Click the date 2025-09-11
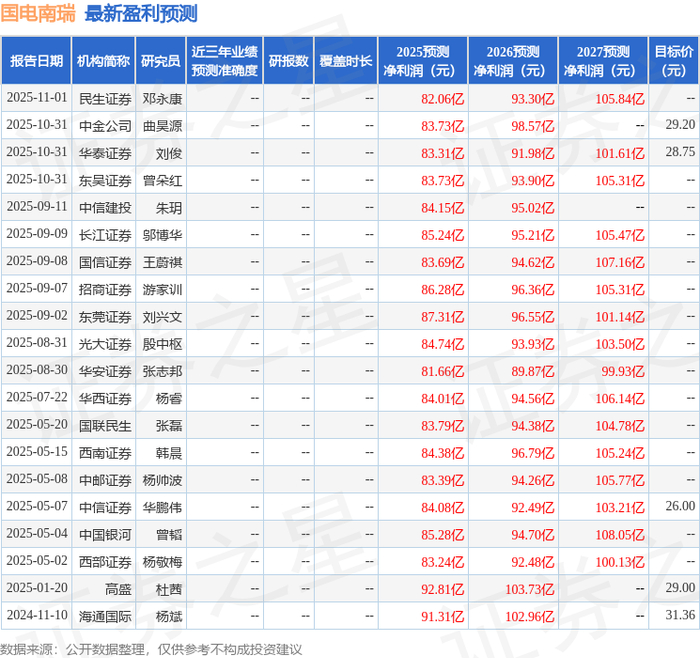This screenshot has height=658, width=700. 37,207
